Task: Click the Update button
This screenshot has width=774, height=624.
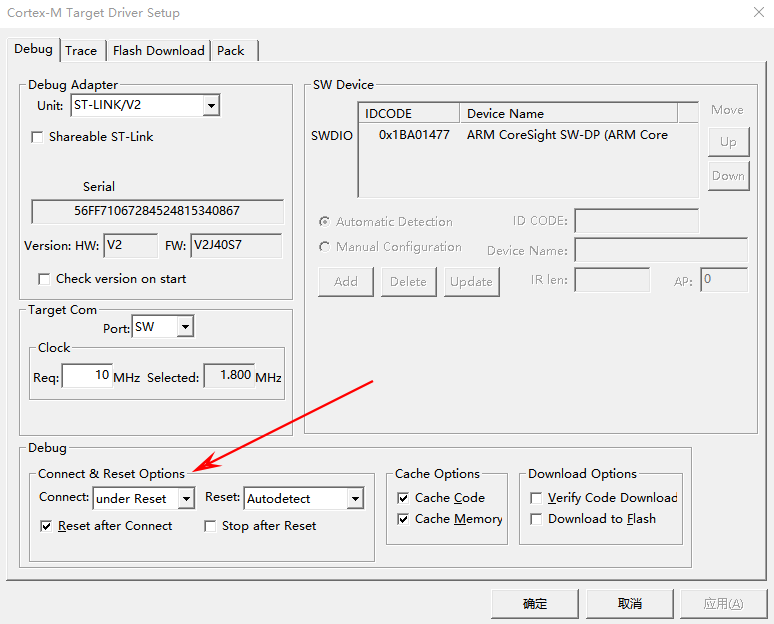Action: [x=472, y=282]
